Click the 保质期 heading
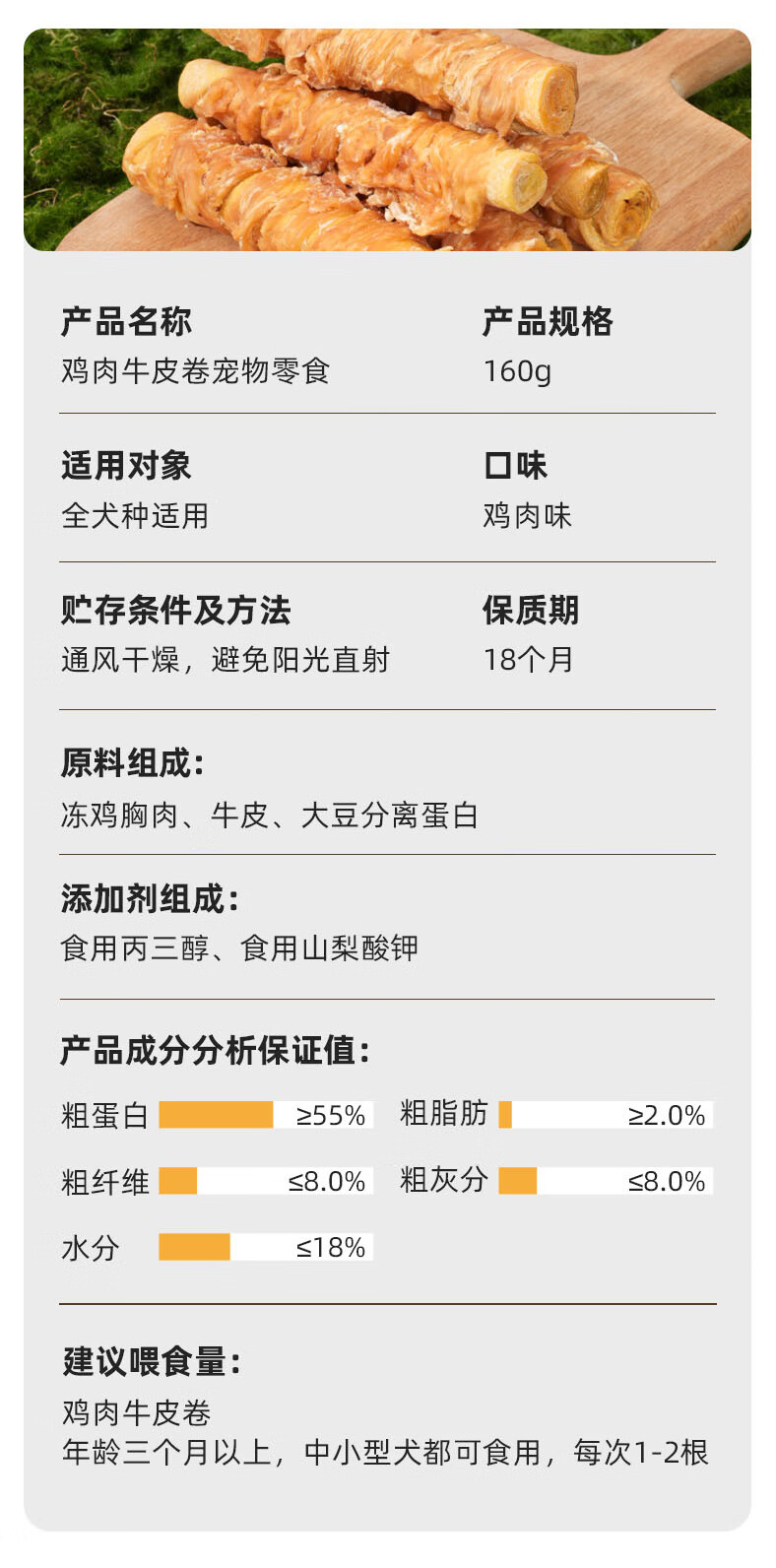776x1568 pixels. click(531, 611)
